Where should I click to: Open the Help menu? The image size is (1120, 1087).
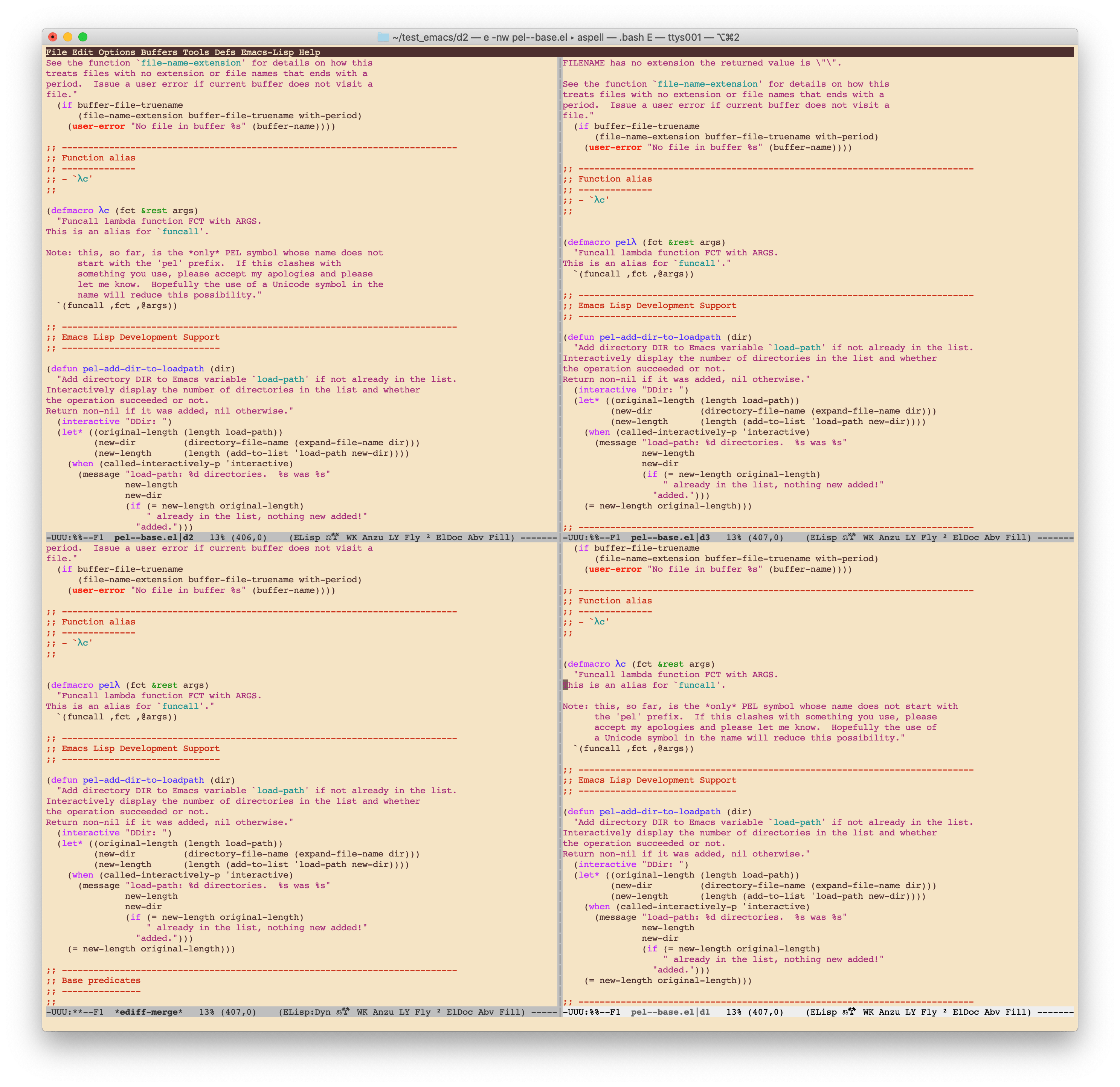[310, 52]
